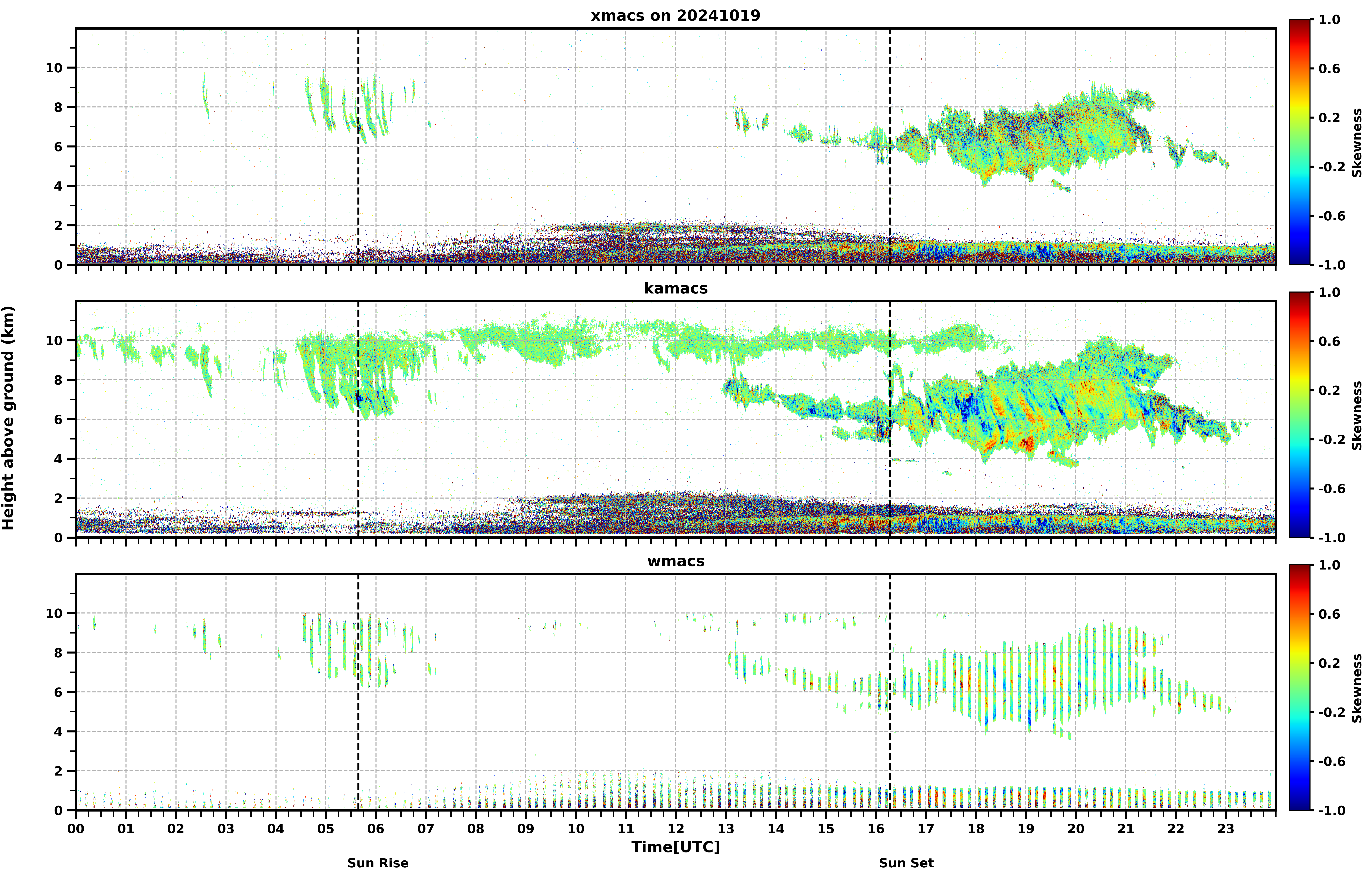Screen dimensions: 1372x879
Task: Click the '00' hour tick label
Action: [76, 828]
